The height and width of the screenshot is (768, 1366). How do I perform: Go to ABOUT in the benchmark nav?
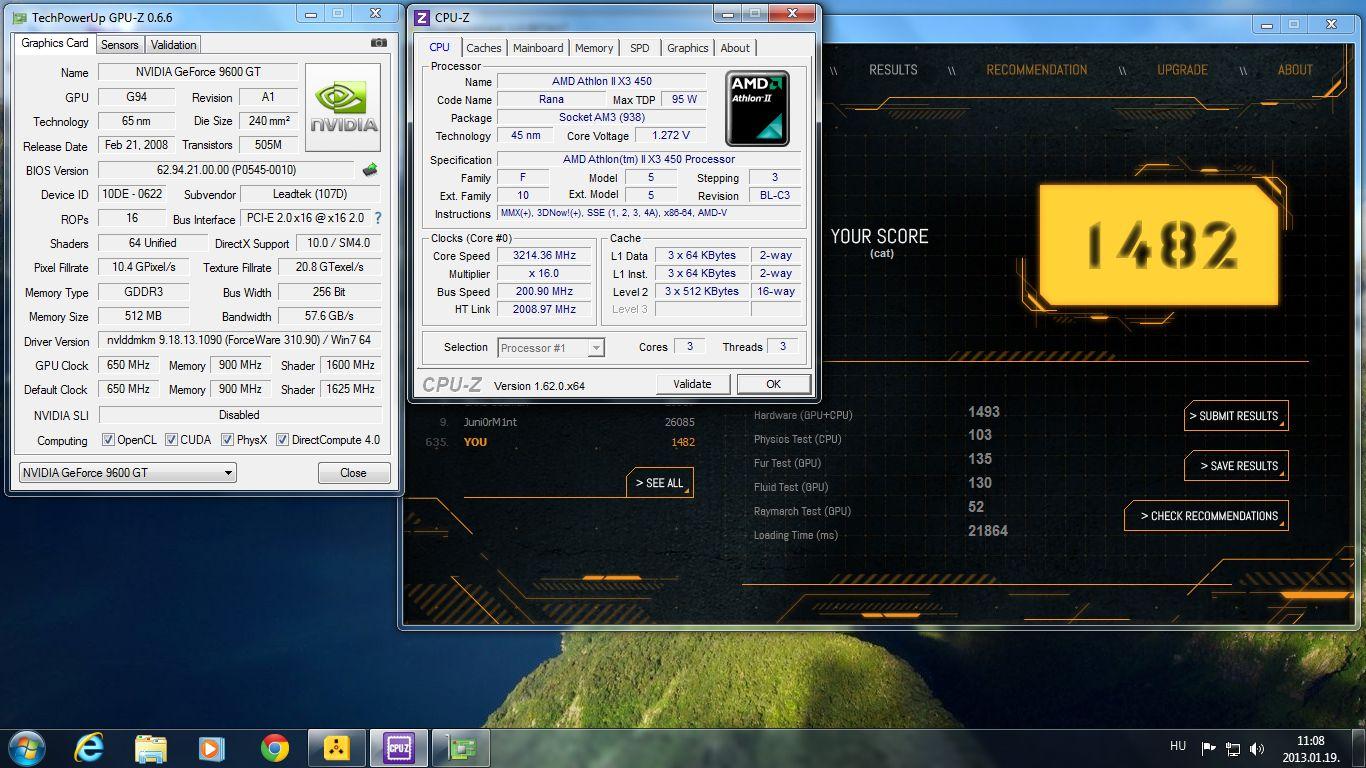(1295, 70)
